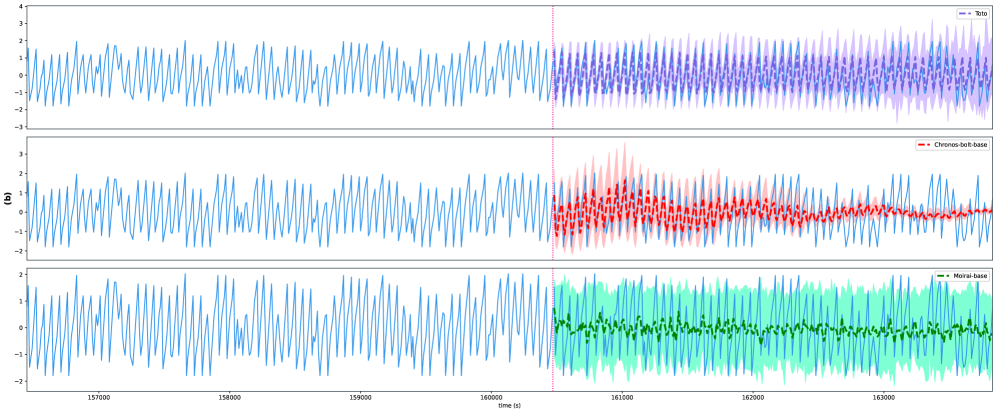997x413 pixels.
Task: Click the 160000 x-axis tick label
Action: point(491,398)
